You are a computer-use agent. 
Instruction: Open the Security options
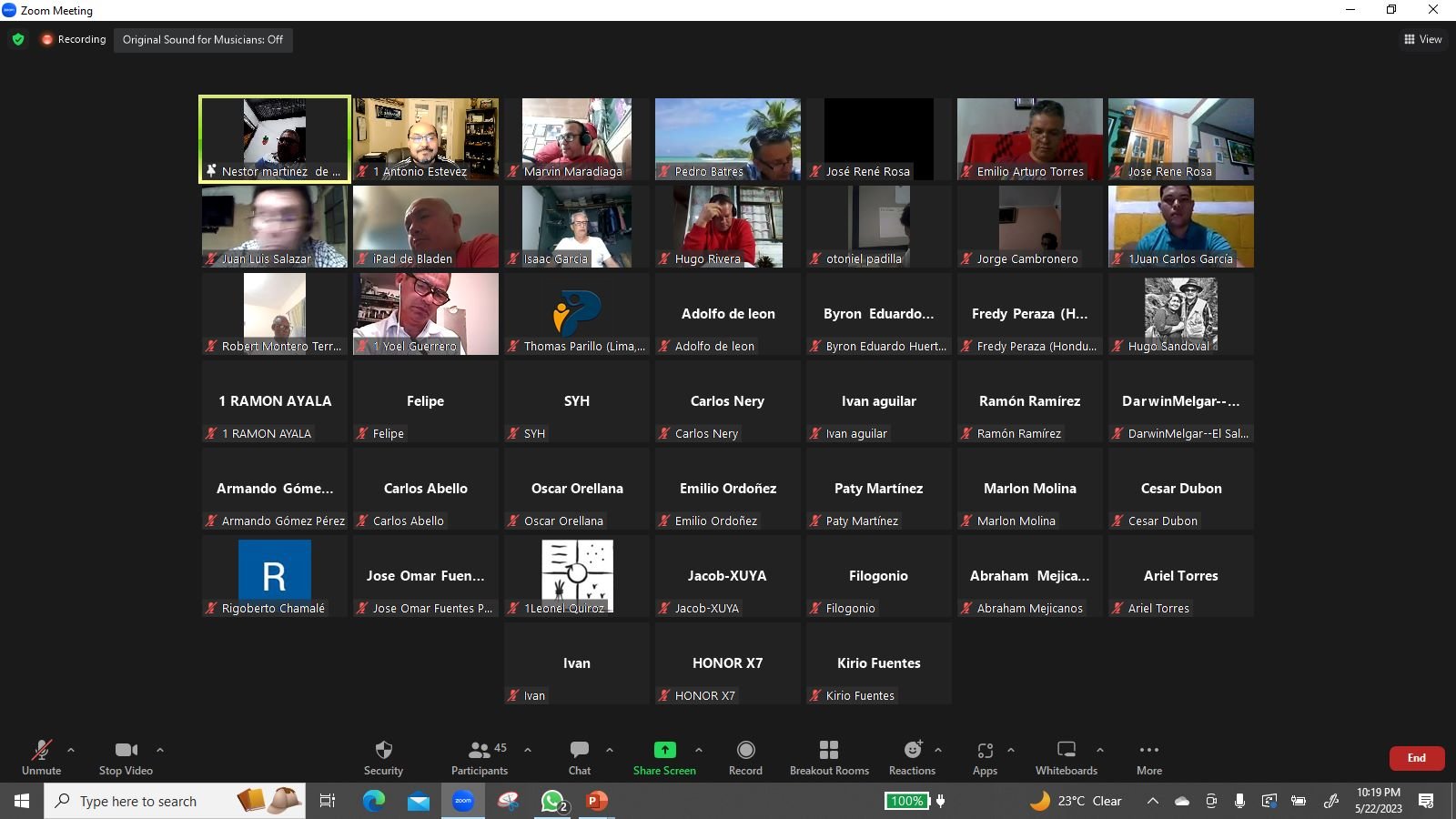point(383,757)
